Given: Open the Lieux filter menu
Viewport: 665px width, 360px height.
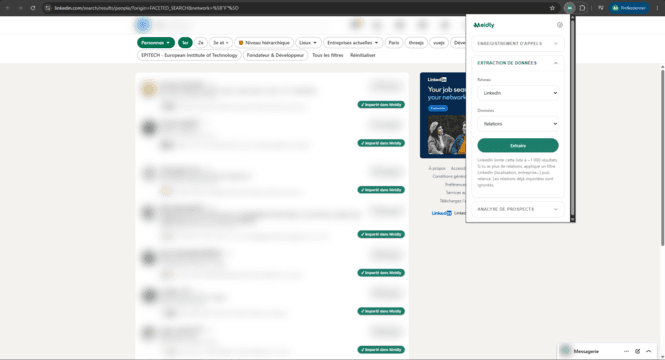Looking at the screenshot, I should tap(308, 43).
